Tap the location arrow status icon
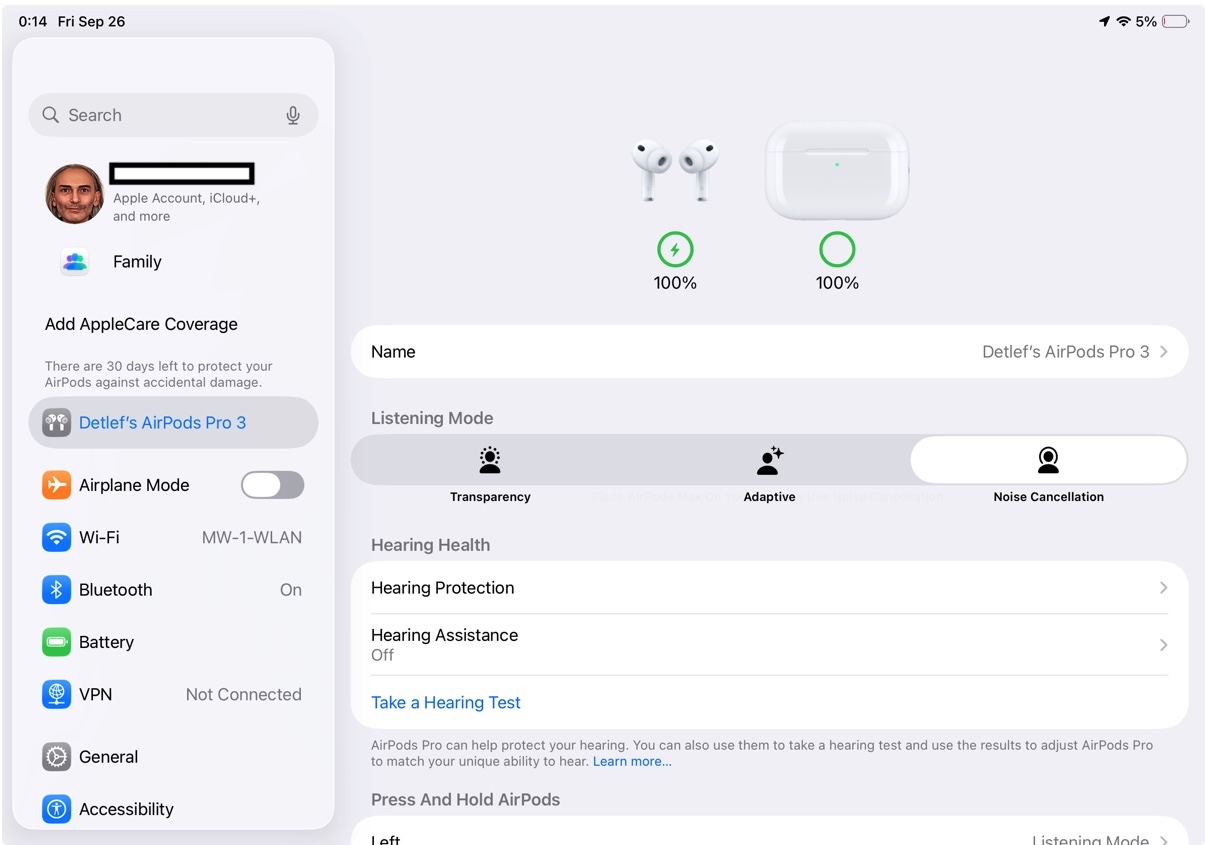1205x845 pixels. pos(1104,21)
